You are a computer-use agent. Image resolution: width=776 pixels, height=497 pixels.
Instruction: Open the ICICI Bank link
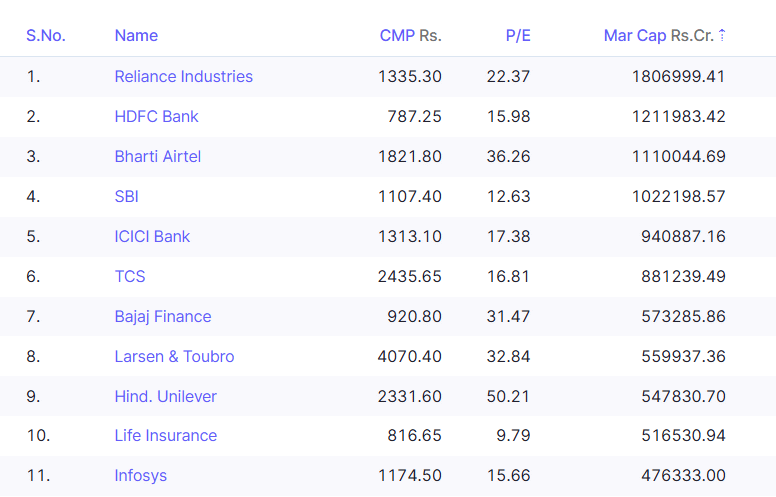click(x=152, y=236)
